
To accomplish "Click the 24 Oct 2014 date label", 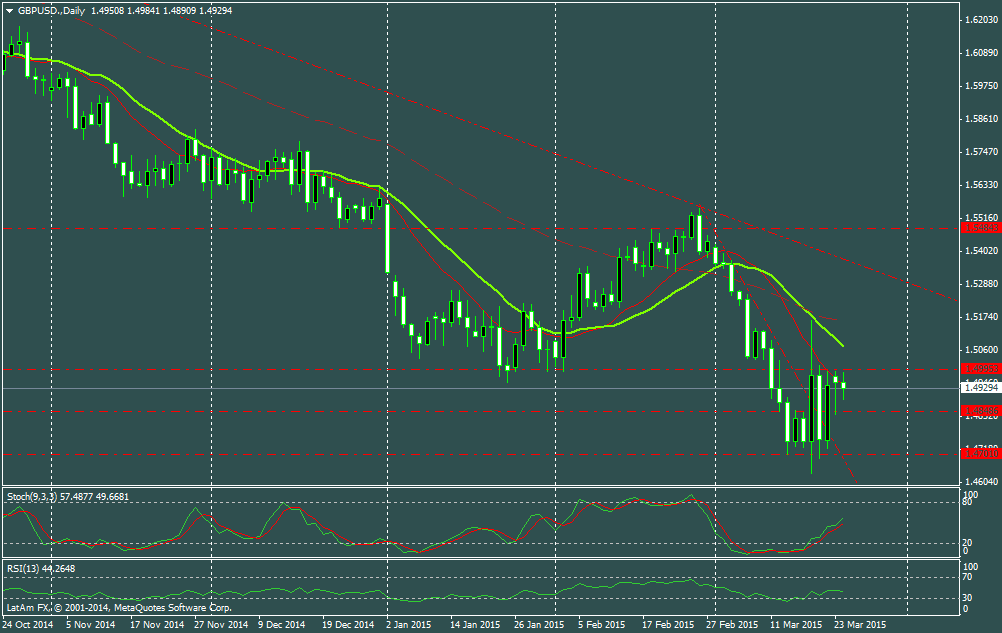I will coord(29,624).
